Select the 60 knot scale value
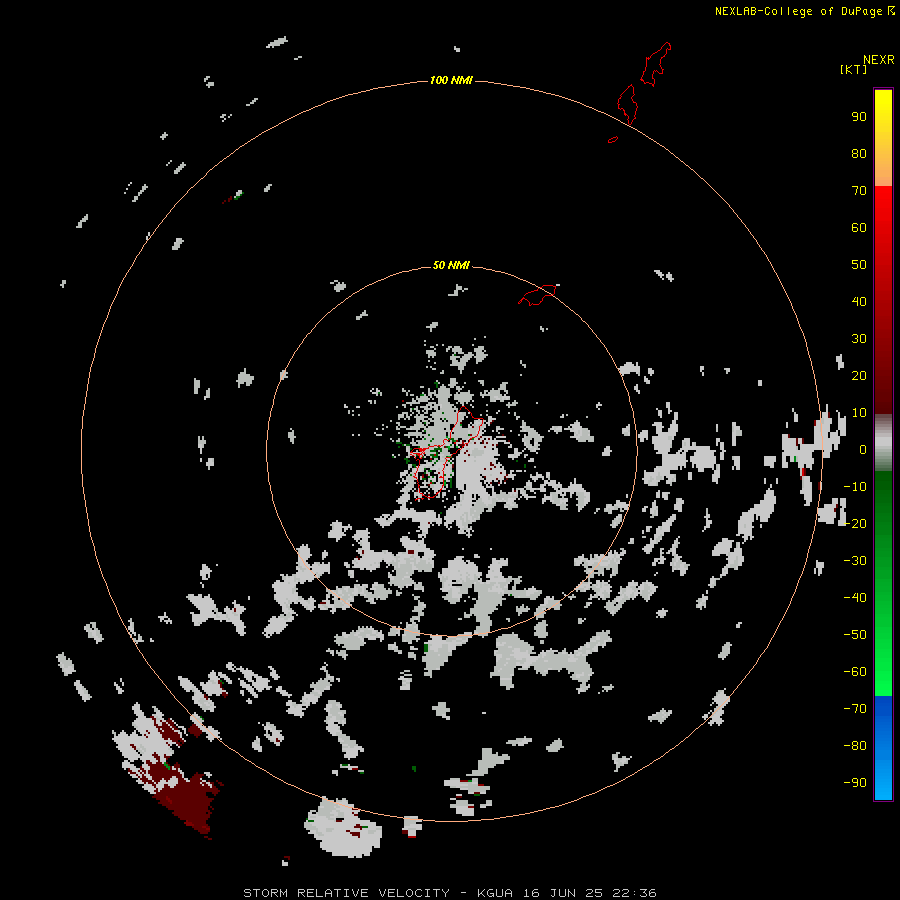 tap(859, 227)
